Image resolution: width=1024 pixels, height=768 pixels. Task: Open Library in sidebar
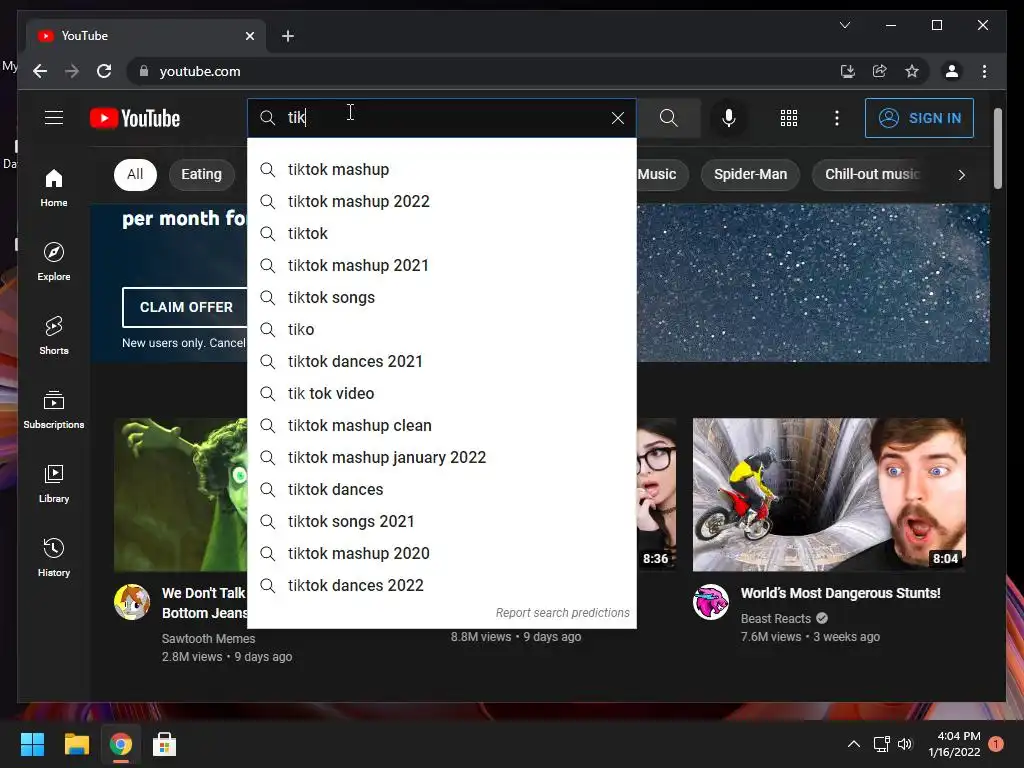tap(54, 483)
